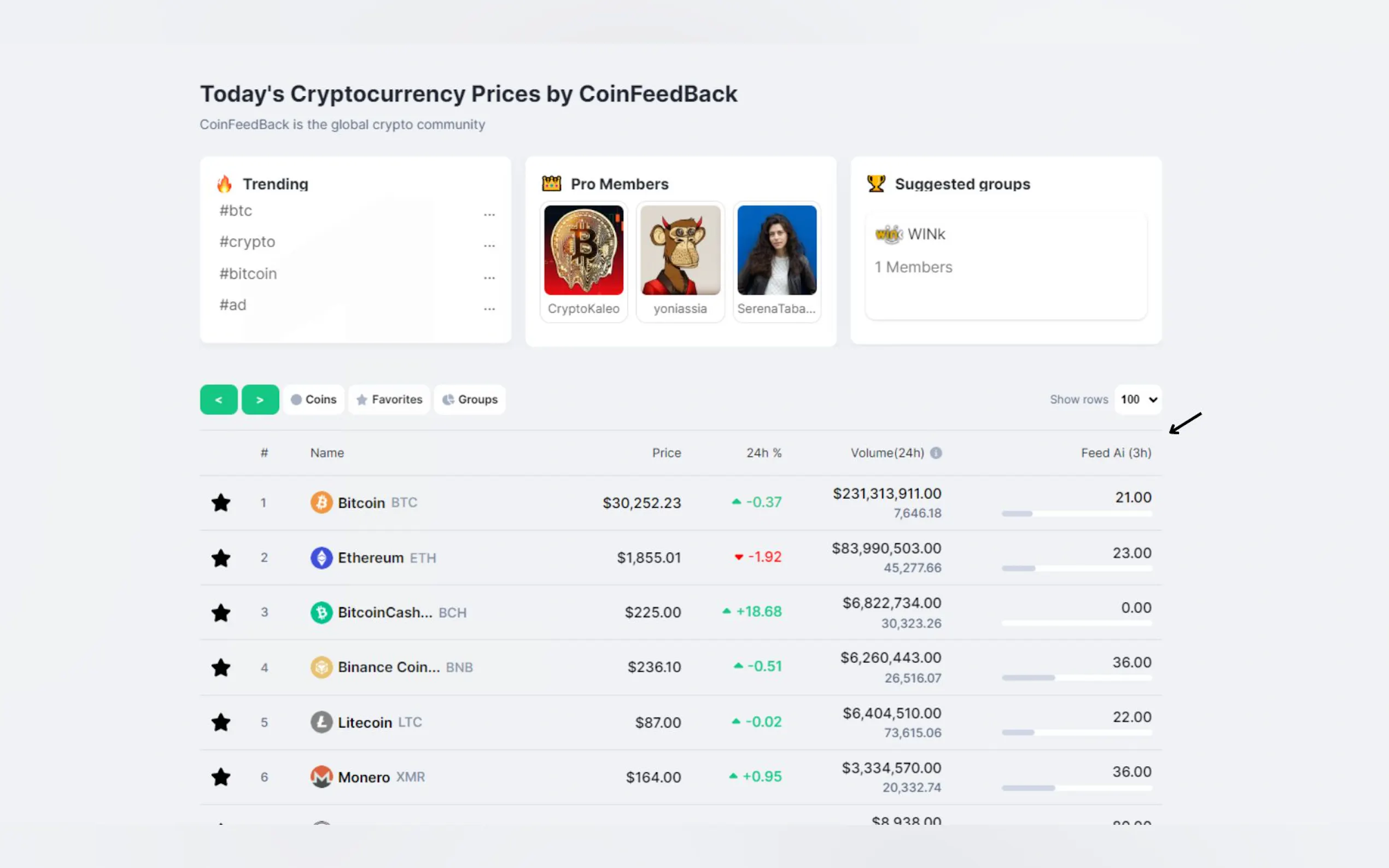Screen dimensions: 1389x868
Task: Click Bitcoin's Feed Ai progress bar
Action: click(1076, 514)
